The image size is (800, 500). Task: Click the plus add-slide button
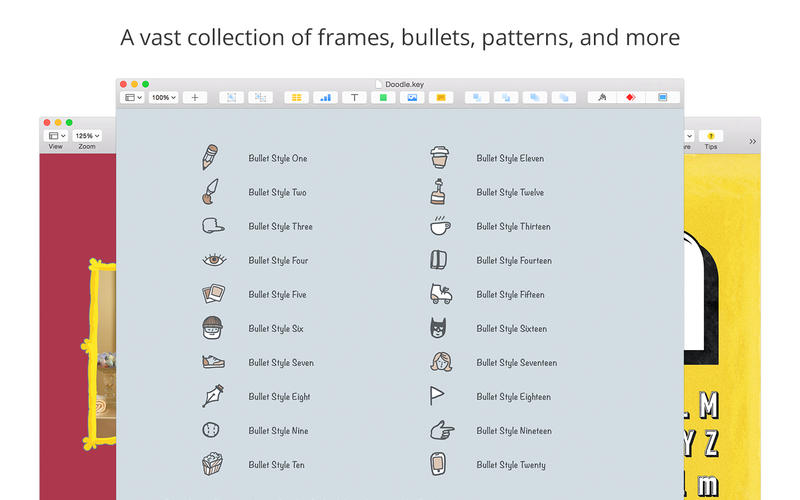coord(194,97)
